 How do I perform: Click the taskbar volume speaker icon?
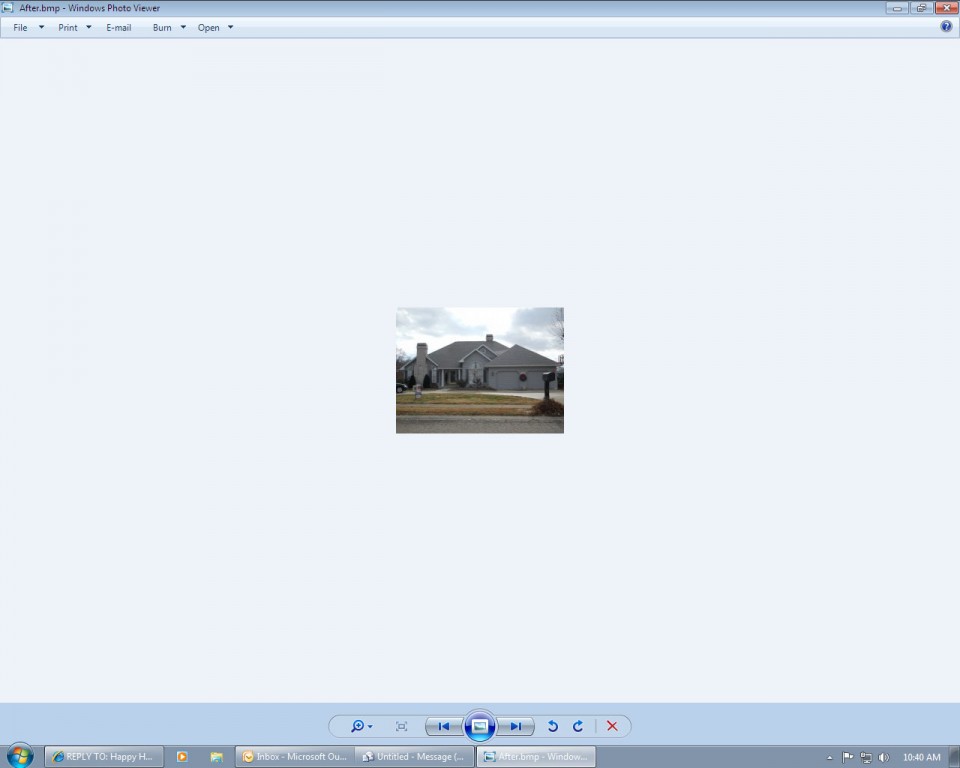coord(883,757)
